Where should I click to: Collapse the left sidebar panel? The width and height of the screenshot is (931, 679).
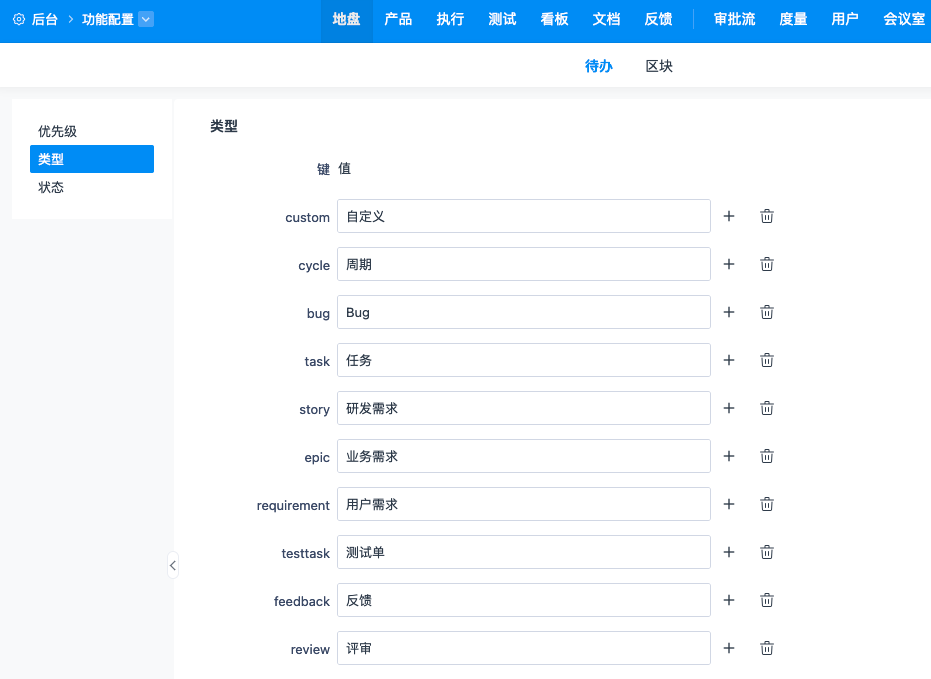pyautogui.click(x=173, y=565)
